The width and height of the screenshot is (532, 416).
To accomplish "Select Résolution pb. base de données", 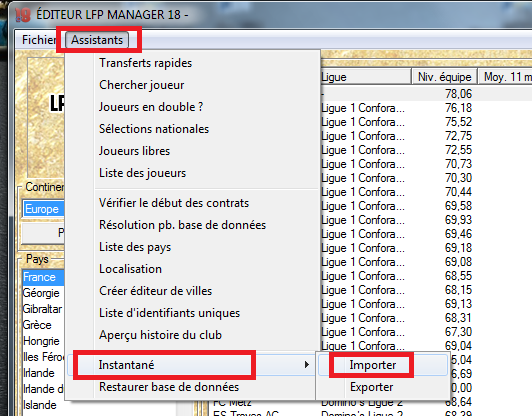I will [182, 225].
